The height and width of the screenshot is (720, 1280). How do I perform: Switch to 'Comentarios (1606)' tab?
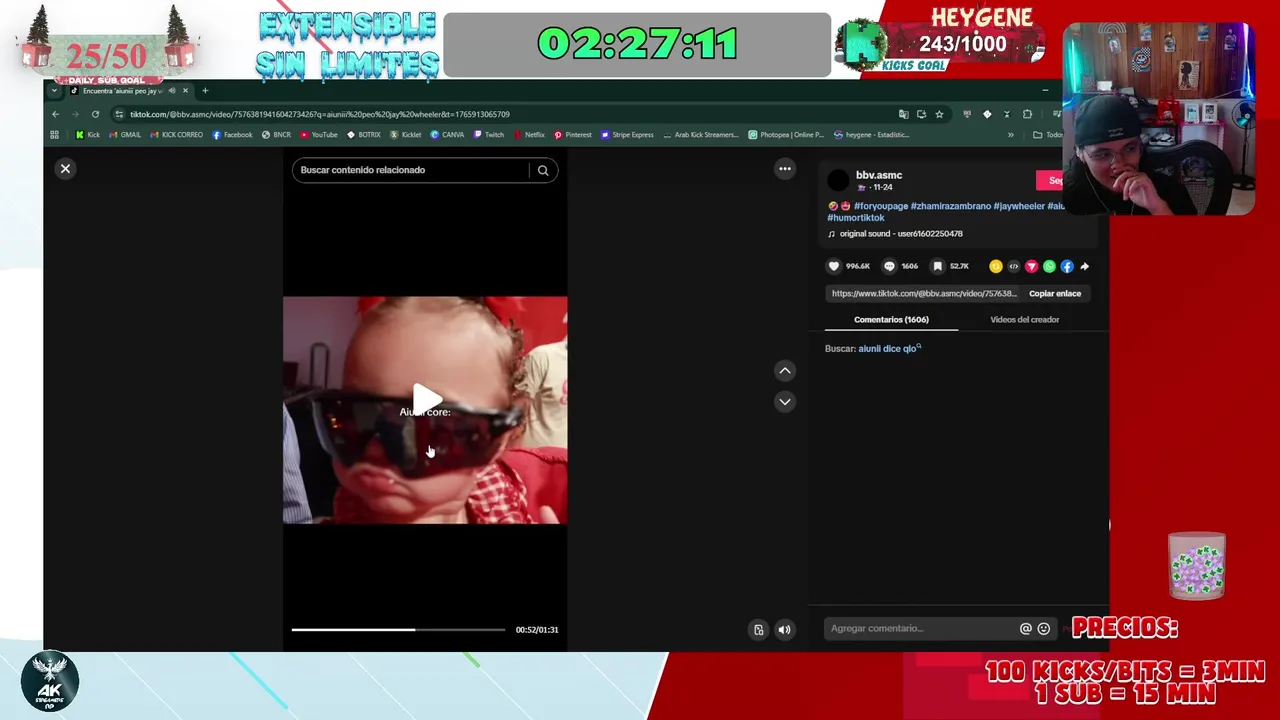coord(891,320)
